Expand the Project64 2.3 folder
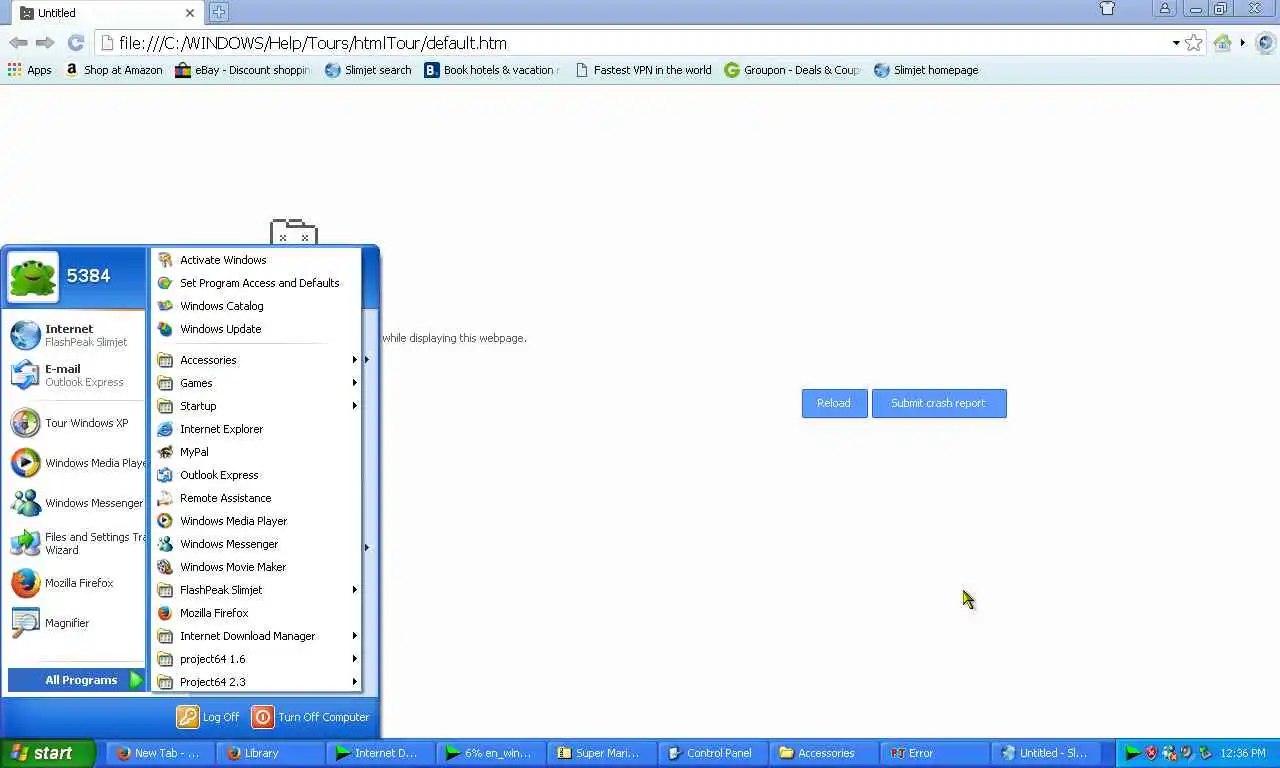This screenshot has width=1280, height=768. 256,682
